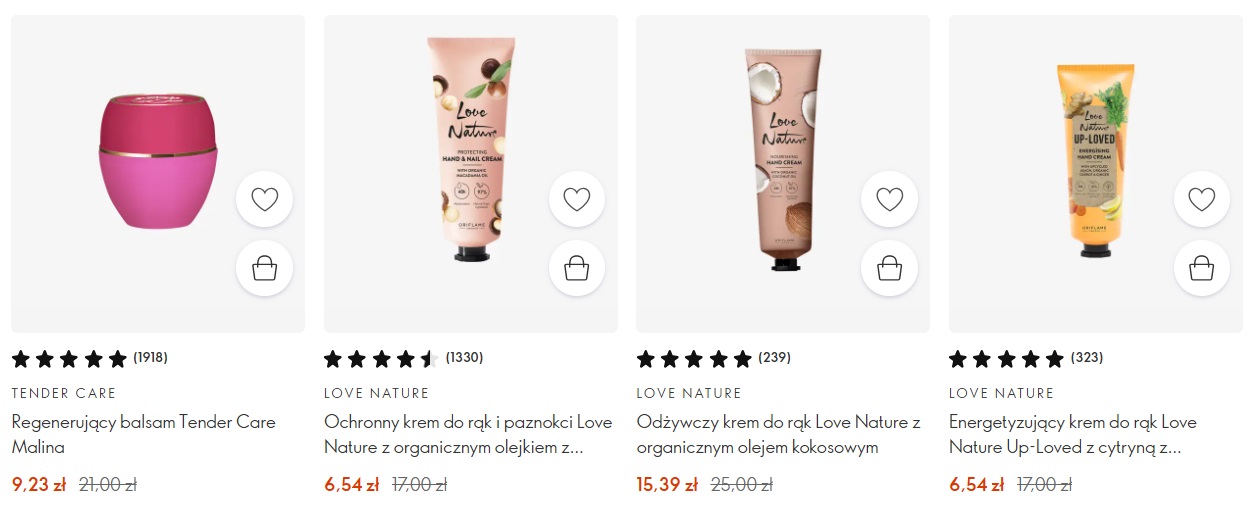Favorite the Love Nature hand & nail cream
Viewport: 1258px width, 513px height.
coord(577,200)
